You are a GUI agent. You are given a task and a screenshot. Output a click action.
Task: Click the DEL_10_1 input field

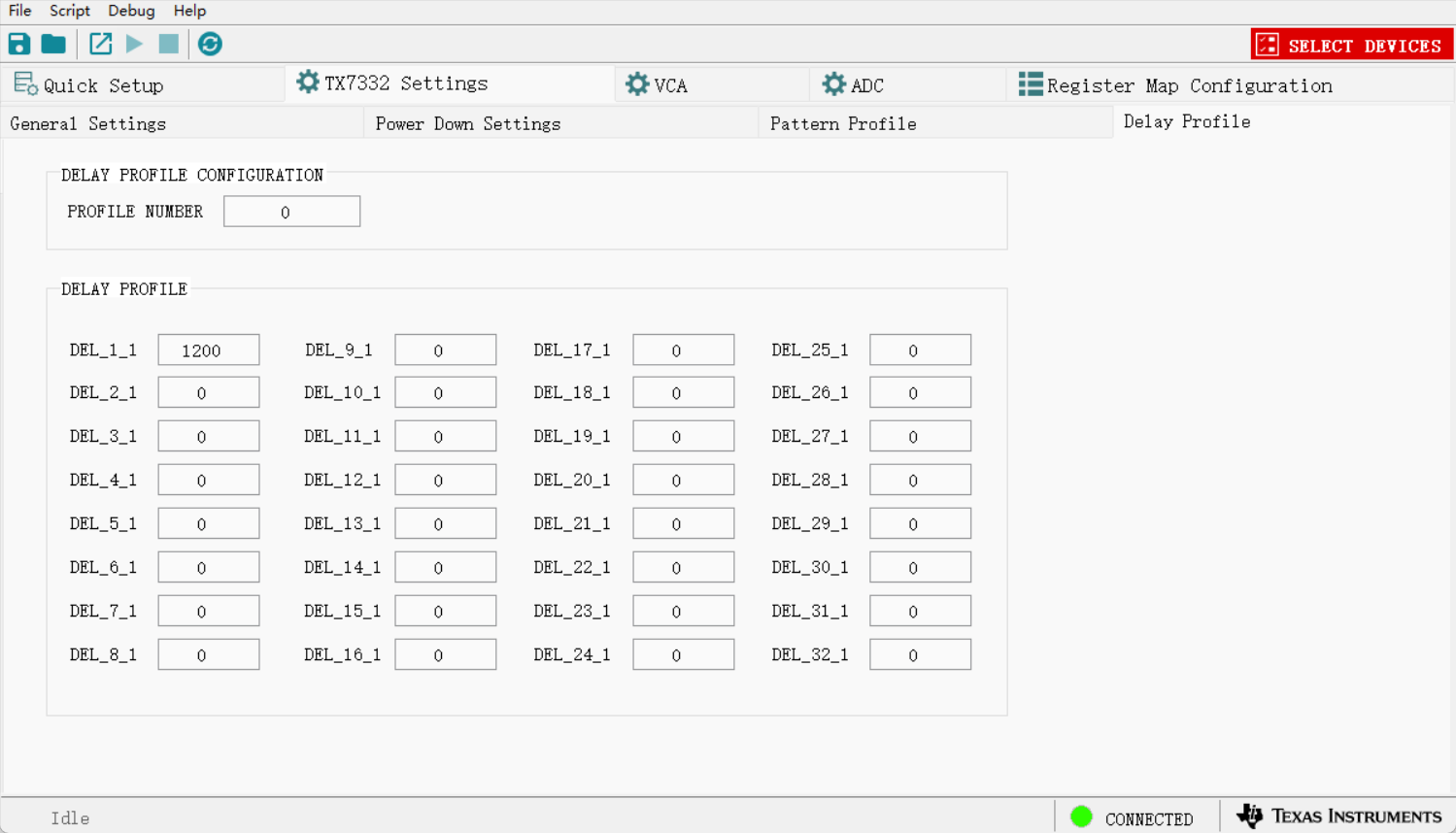446,392
